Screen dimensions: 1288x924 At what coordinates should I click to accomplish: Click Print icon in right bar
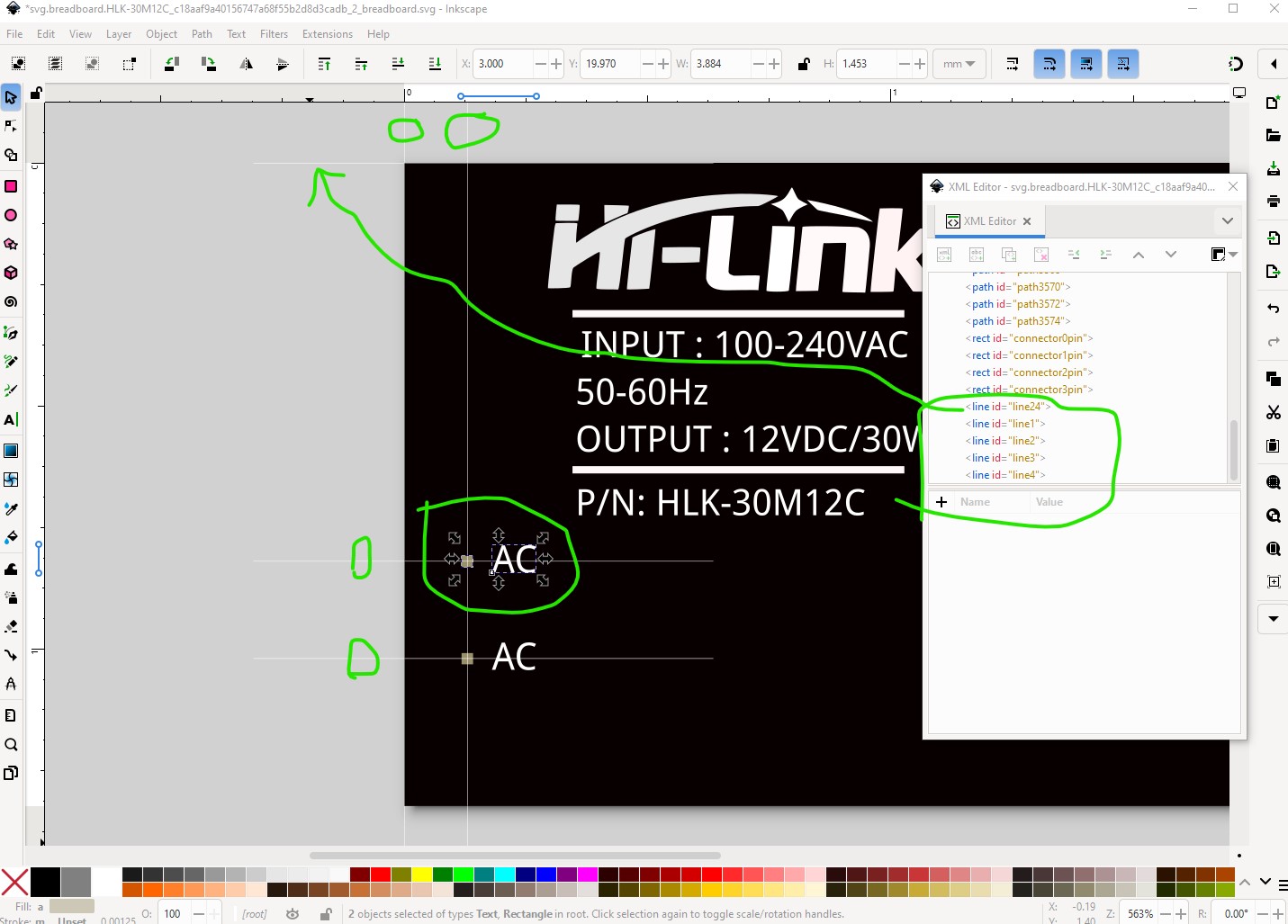pos(1273,201)
